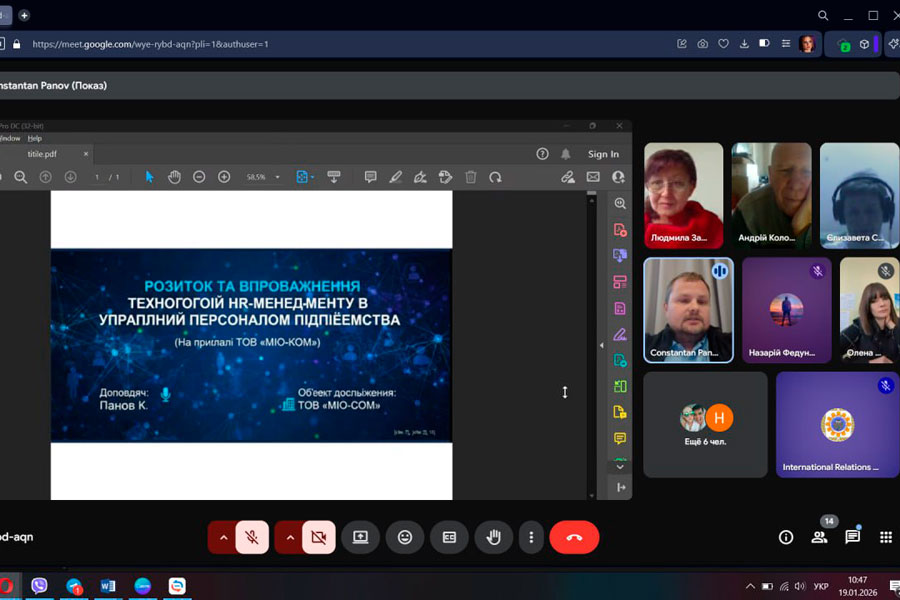900x600 pixels.
Task: Expand audio settings arrow beside microphone
Action: pyautogui.click(x=223, y=537)
